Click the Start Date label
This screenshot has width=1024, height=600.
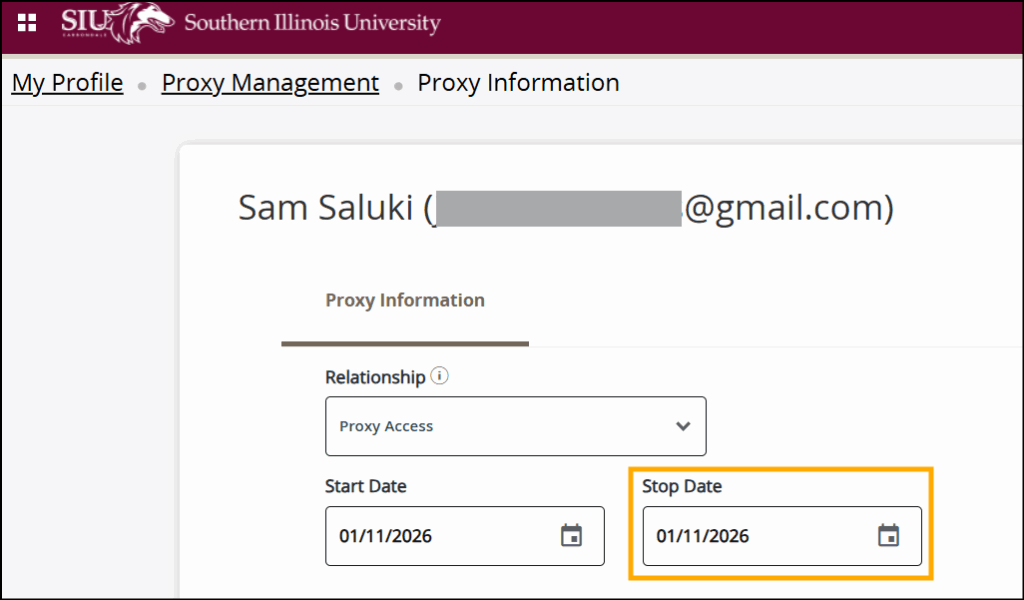pos(366,487)
